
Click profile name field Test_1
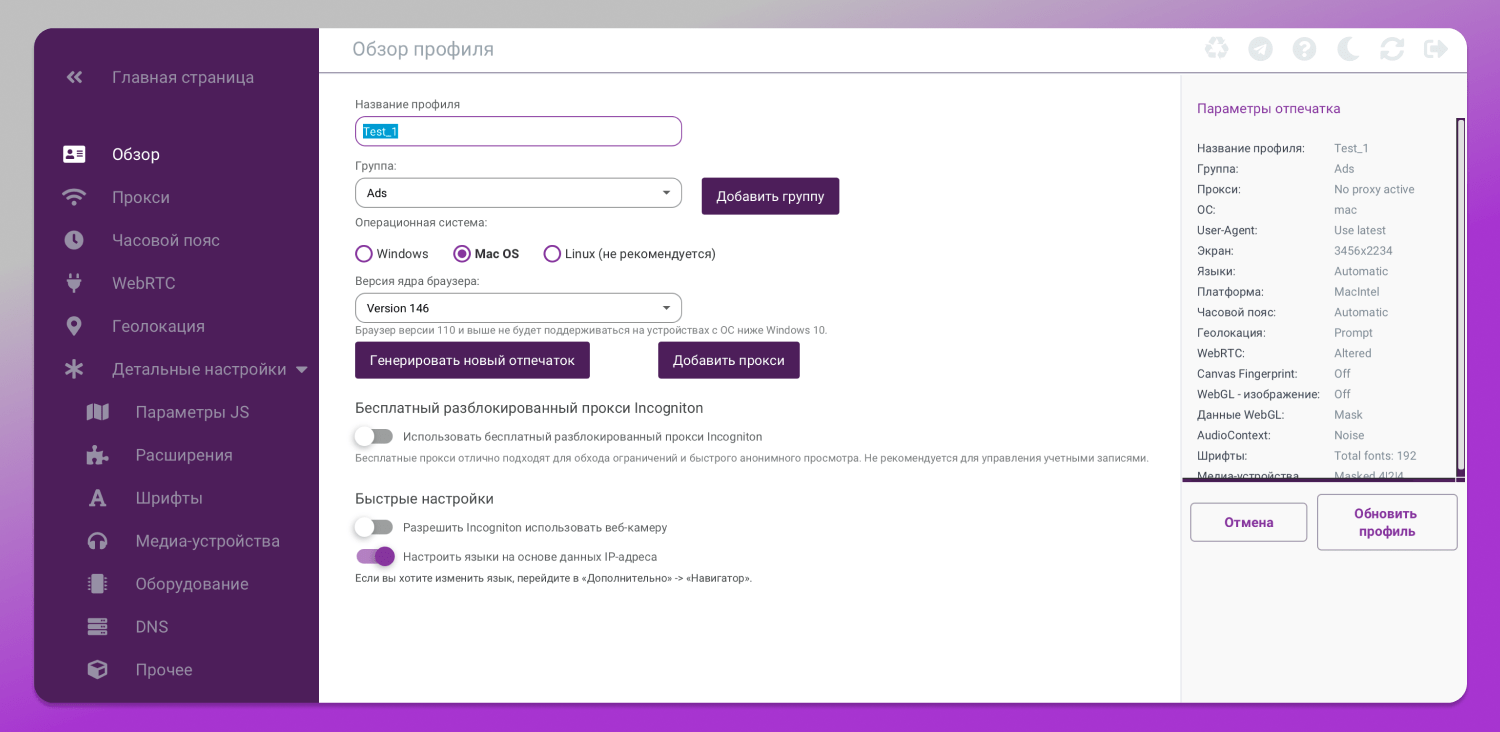tap(518, 131)
